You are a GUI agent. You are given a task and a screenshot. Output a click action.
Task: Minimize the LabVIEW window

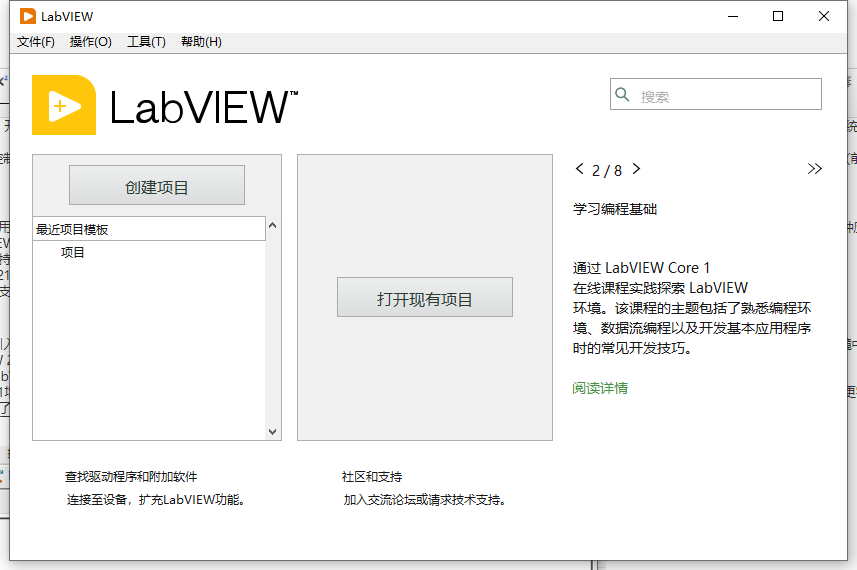(x=733, y=16)
